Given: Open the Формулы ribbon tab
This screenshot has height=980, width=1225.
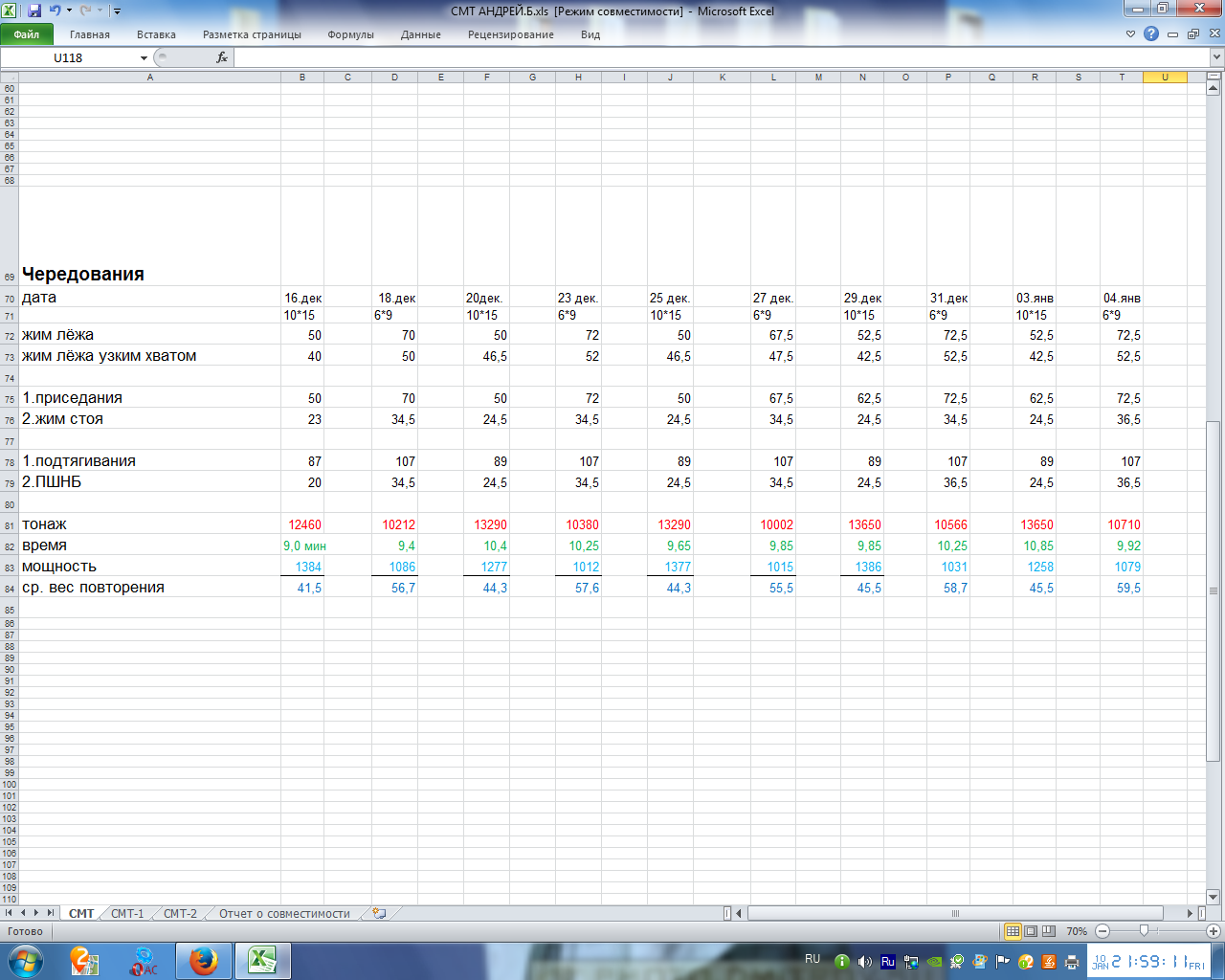Looking at the screenshot, I should [350, 34].
